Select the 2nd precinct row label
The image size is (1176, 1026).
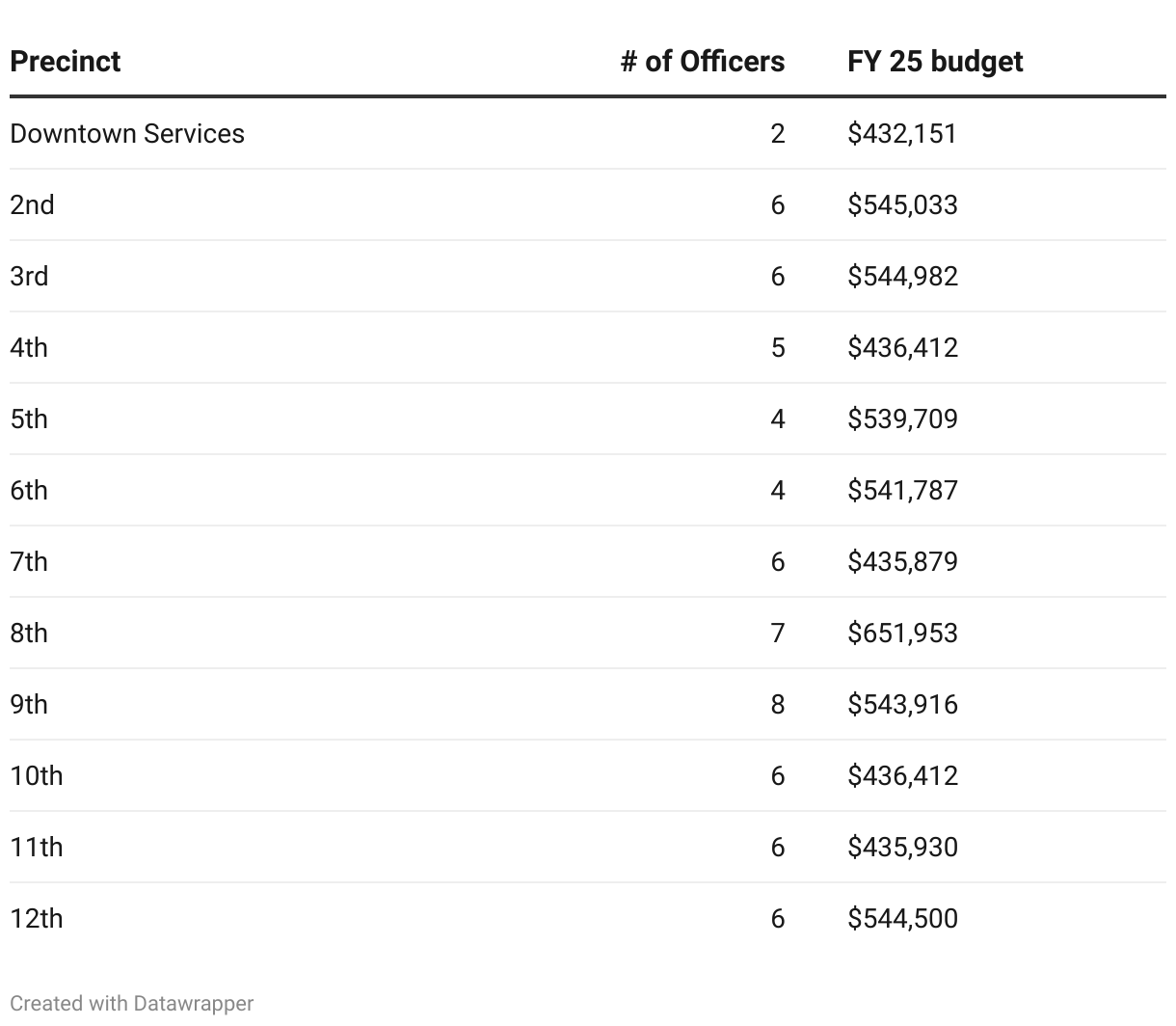click(x=33, y=204)
